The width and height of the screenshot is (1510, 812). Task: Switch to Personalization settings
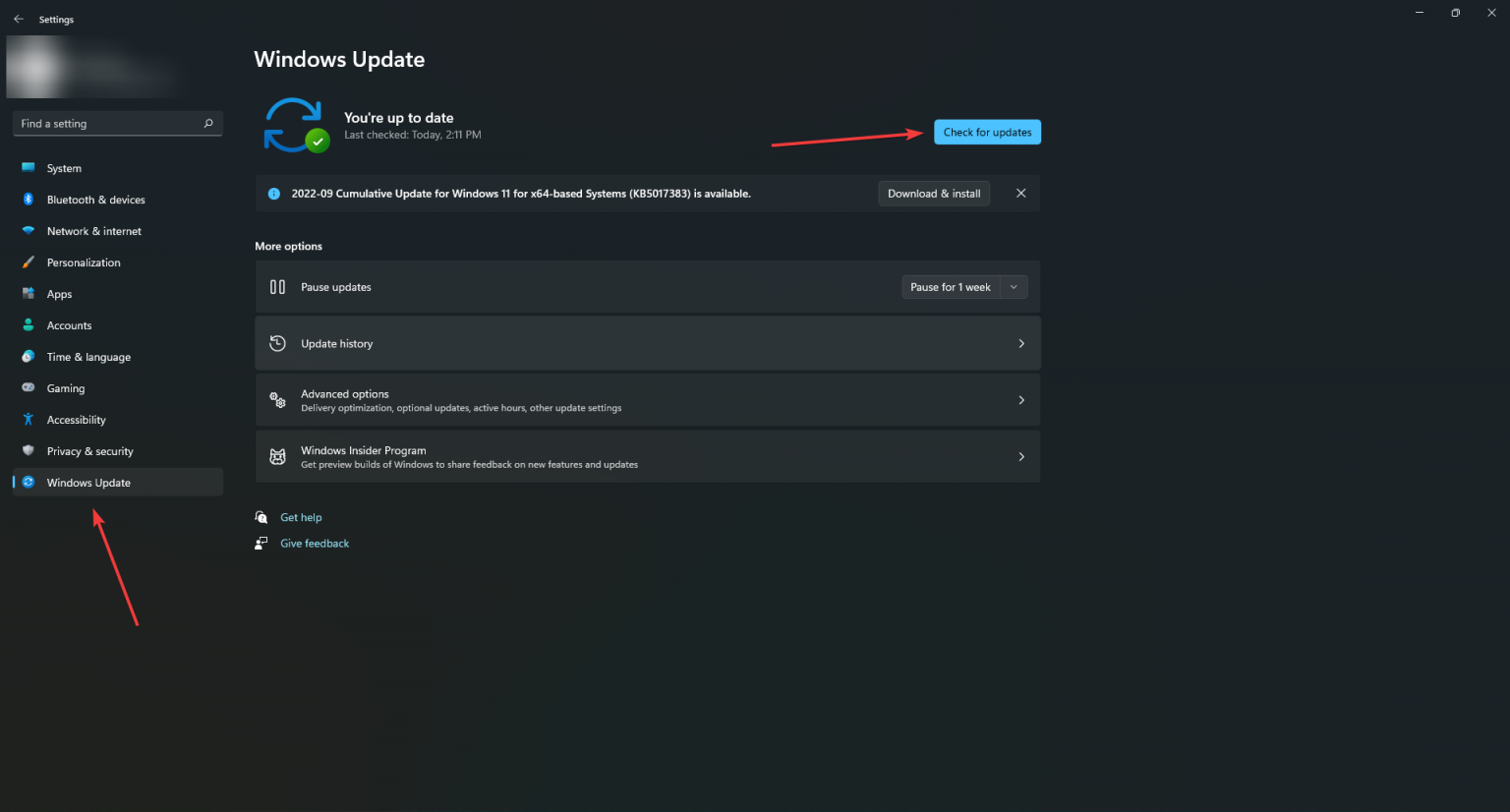click(x=118, y=262)
